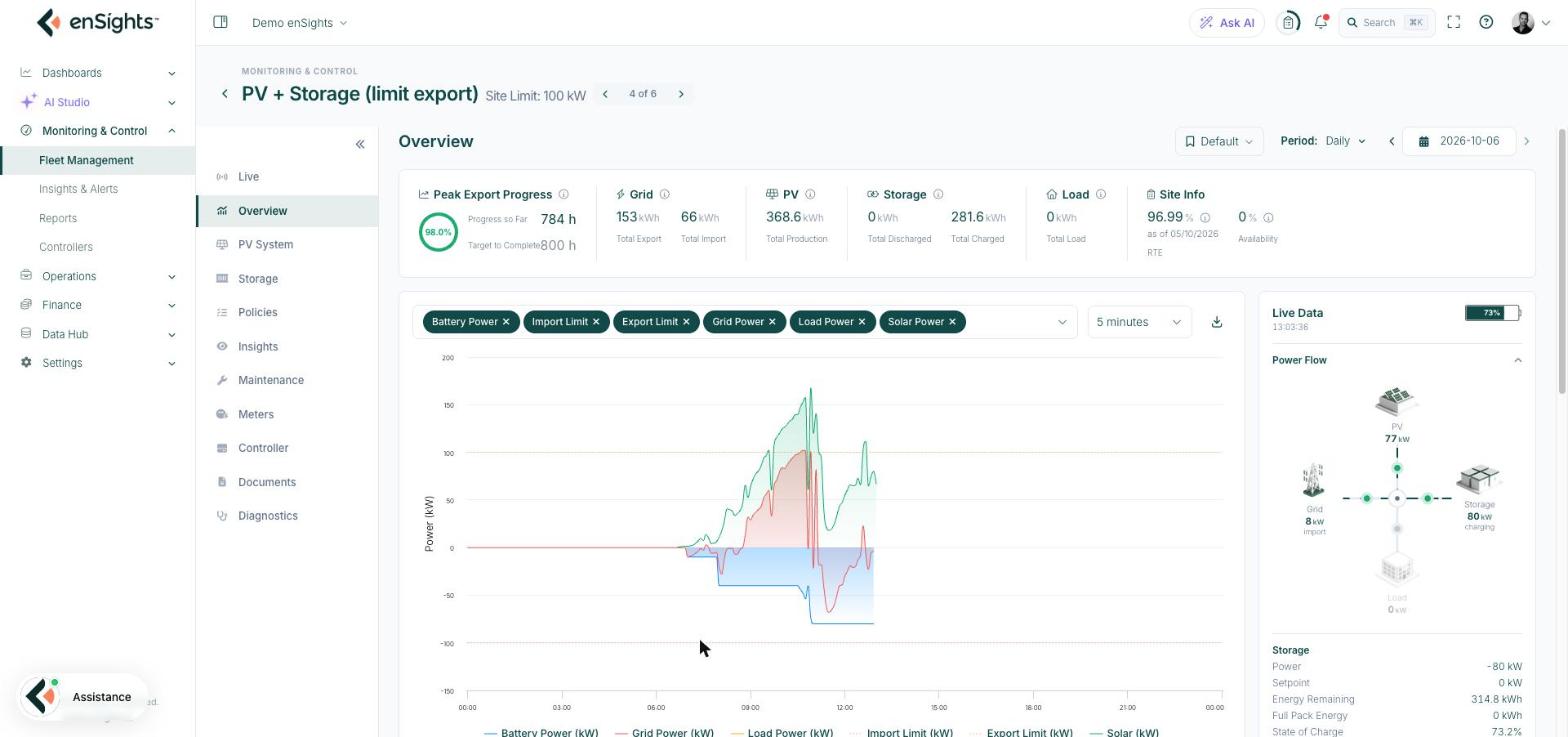Image resolution: width=1568 pixels, height=737 pixels.
Task: Collapse the Power Flow section
Action: tap(1518, 360)
